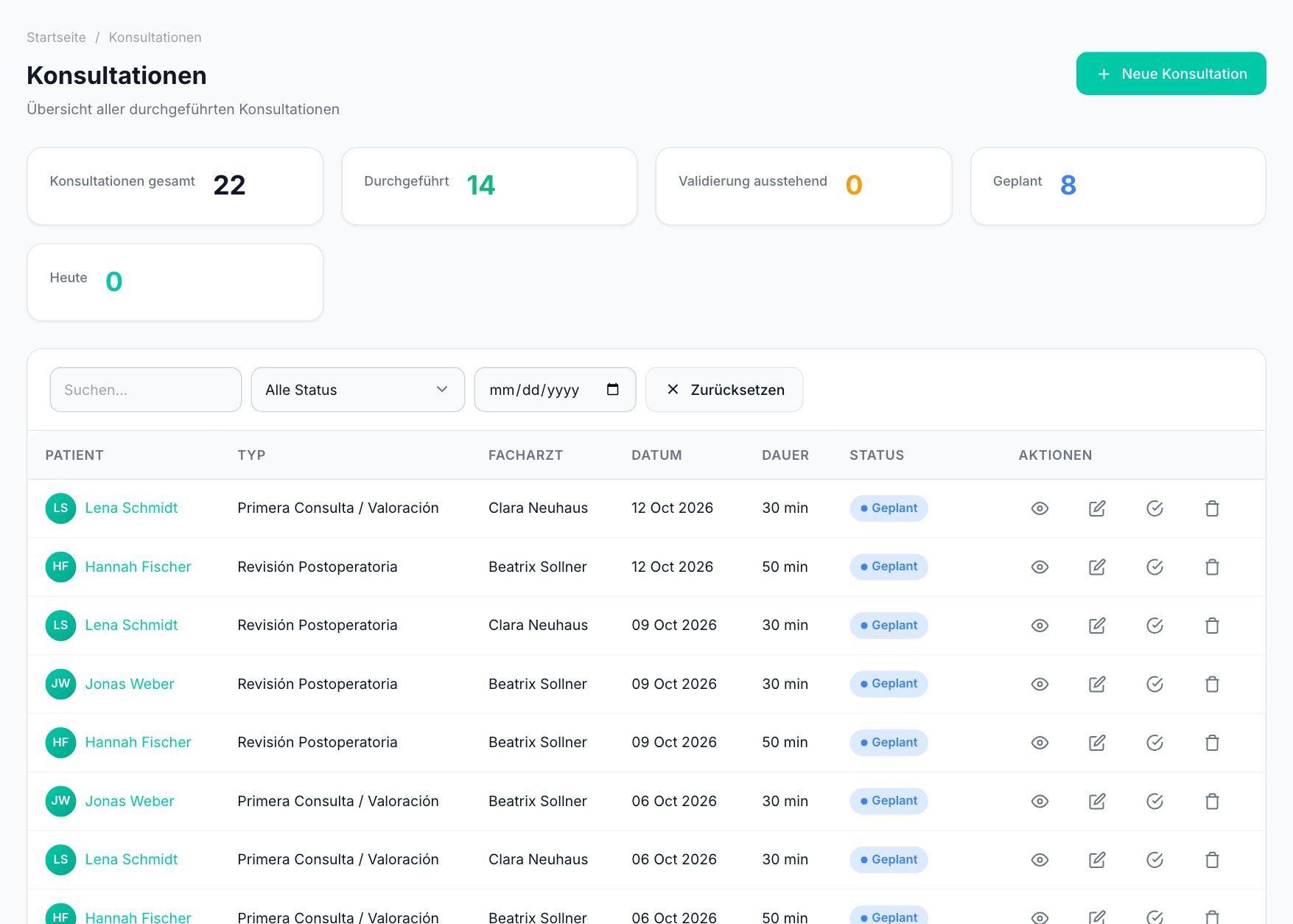Delete Lena Schmidt's 06 Oct 2026 consultation
1293x924 pixels.
pos(1212,860)
